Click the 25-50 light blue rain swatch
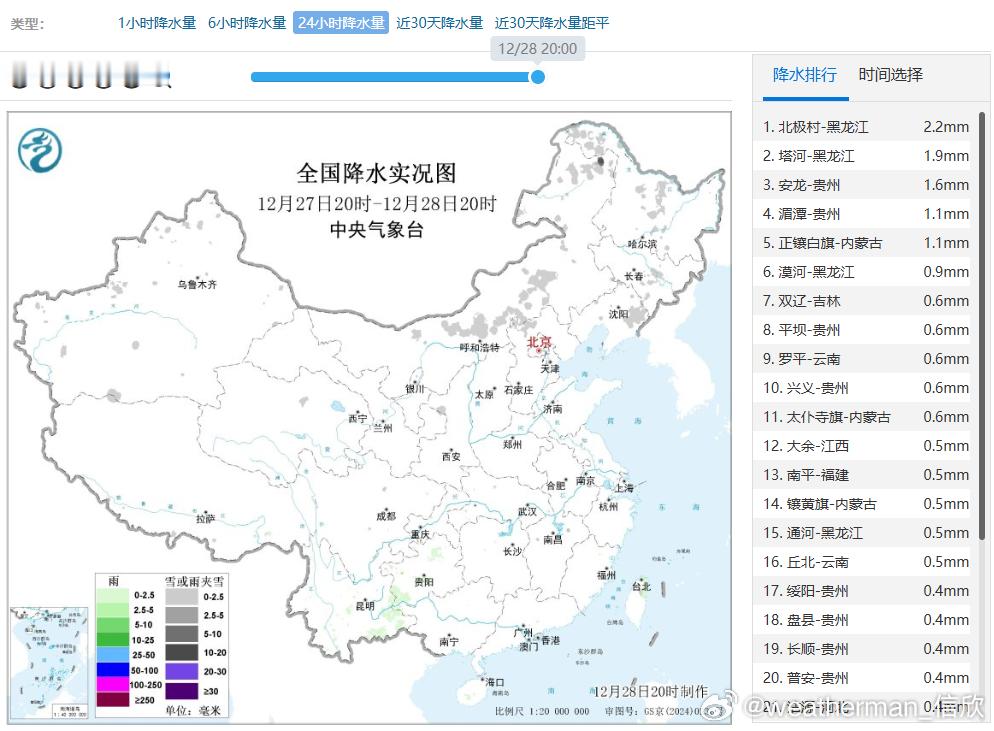Image resolution: width=994 pixels, height=731 pixels. coord(113,655)
